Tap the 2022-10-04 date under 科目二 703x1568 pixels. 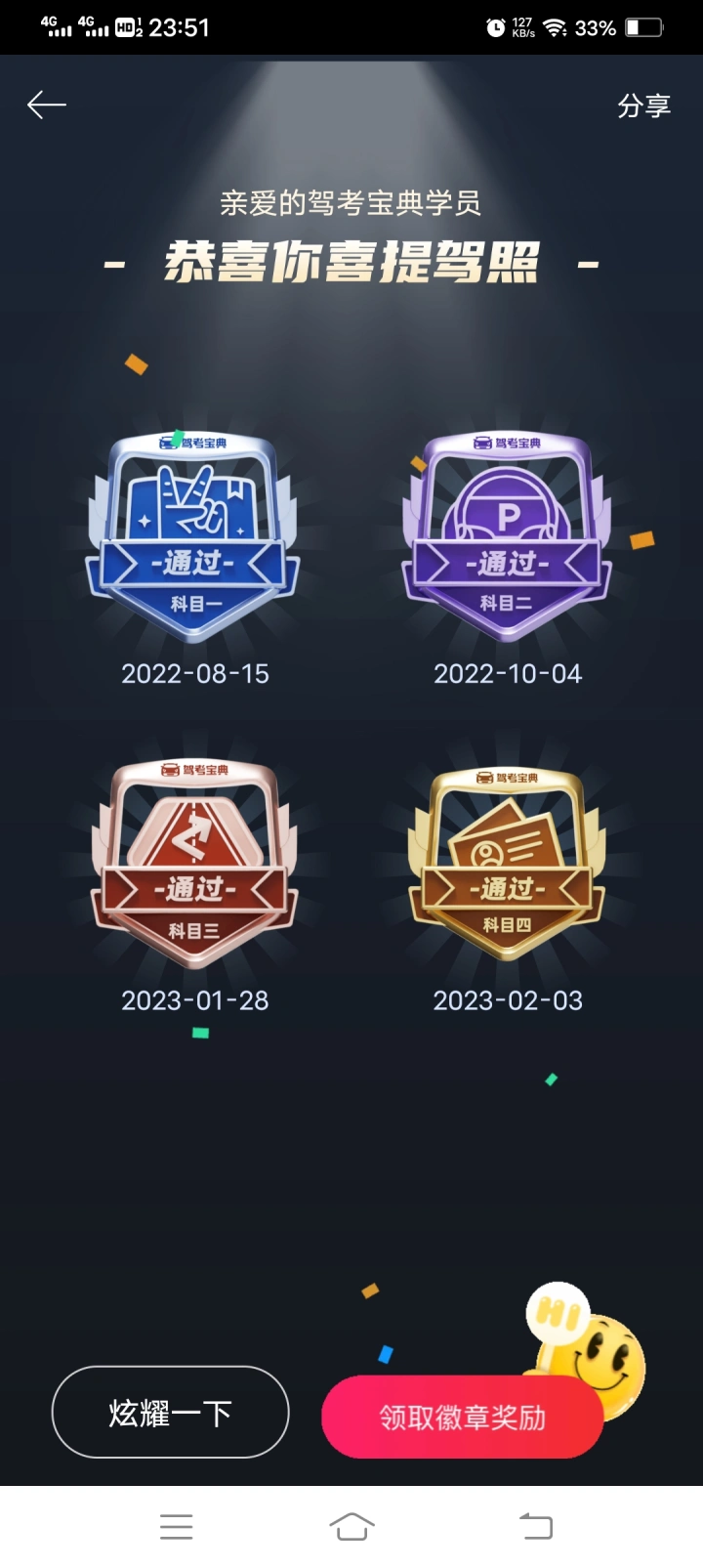(x=508, y=674)
